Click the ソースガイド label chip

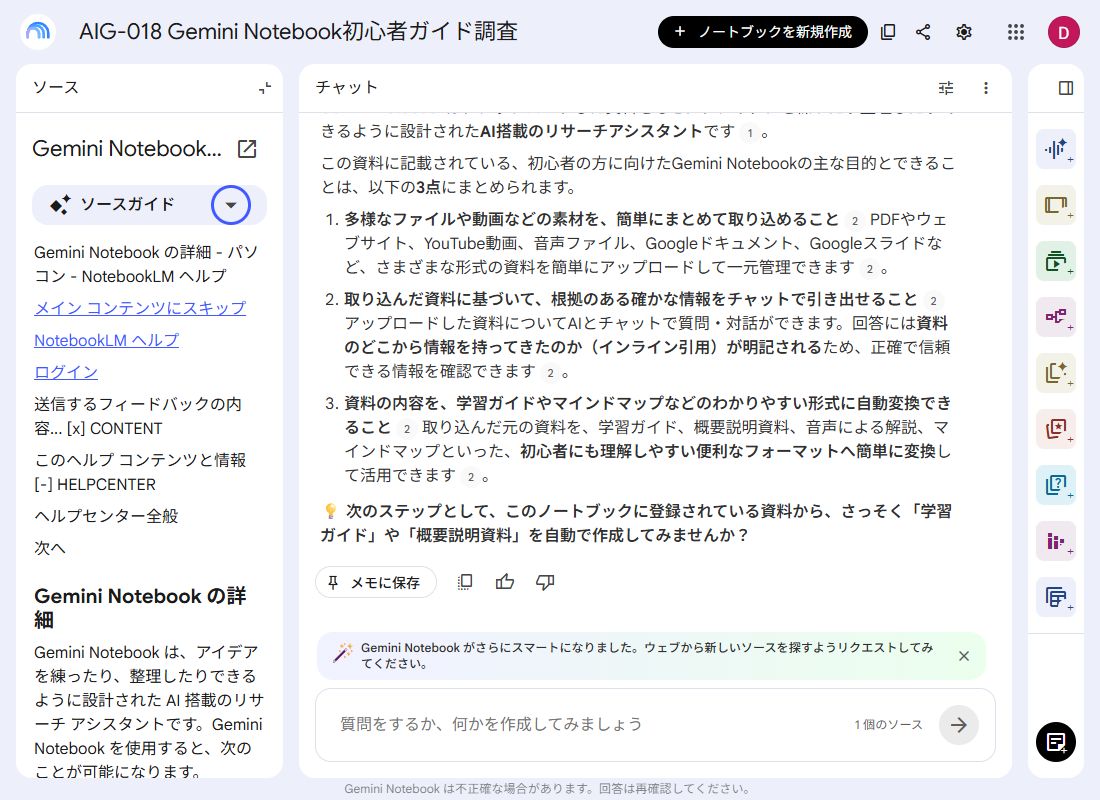127,204
